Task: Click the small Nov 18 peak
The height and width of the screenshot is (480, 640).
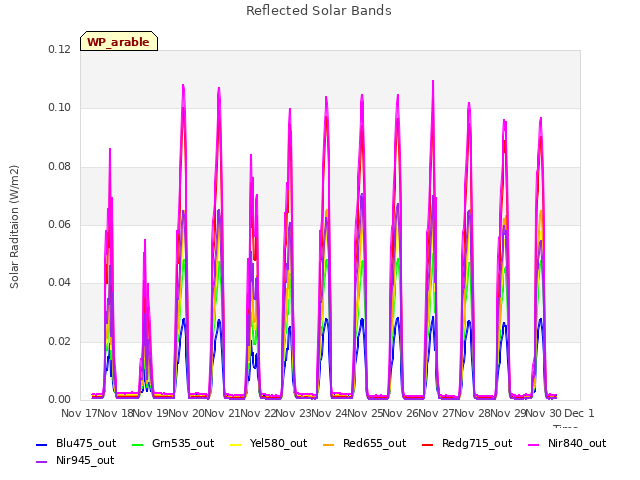Action: pyautogui.click(x=144, y=241)
